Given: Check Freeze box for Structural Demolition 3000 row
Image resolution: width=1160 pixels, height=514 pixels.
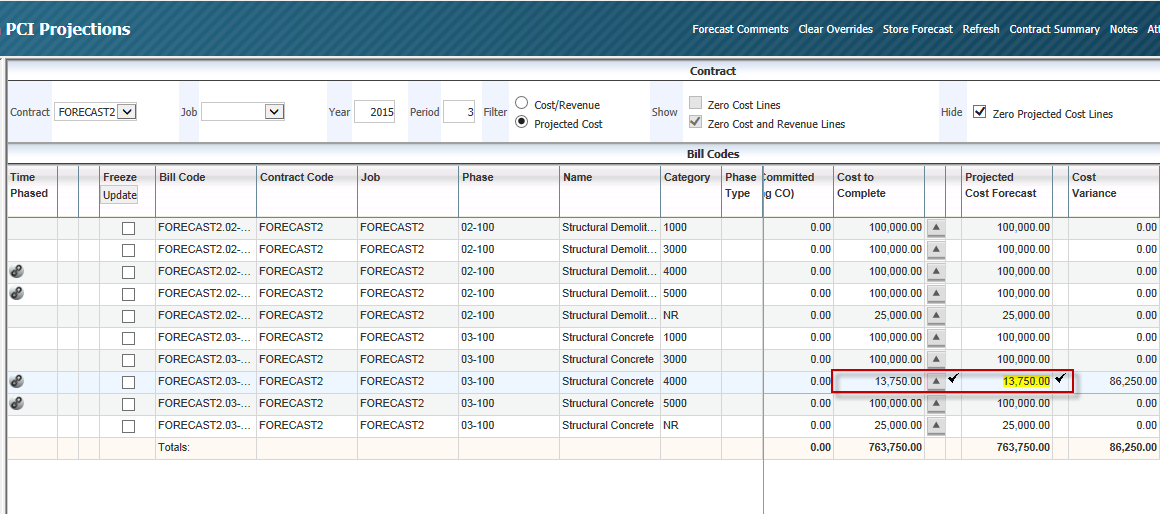Looking at the screenshot, I should (129, 251).
